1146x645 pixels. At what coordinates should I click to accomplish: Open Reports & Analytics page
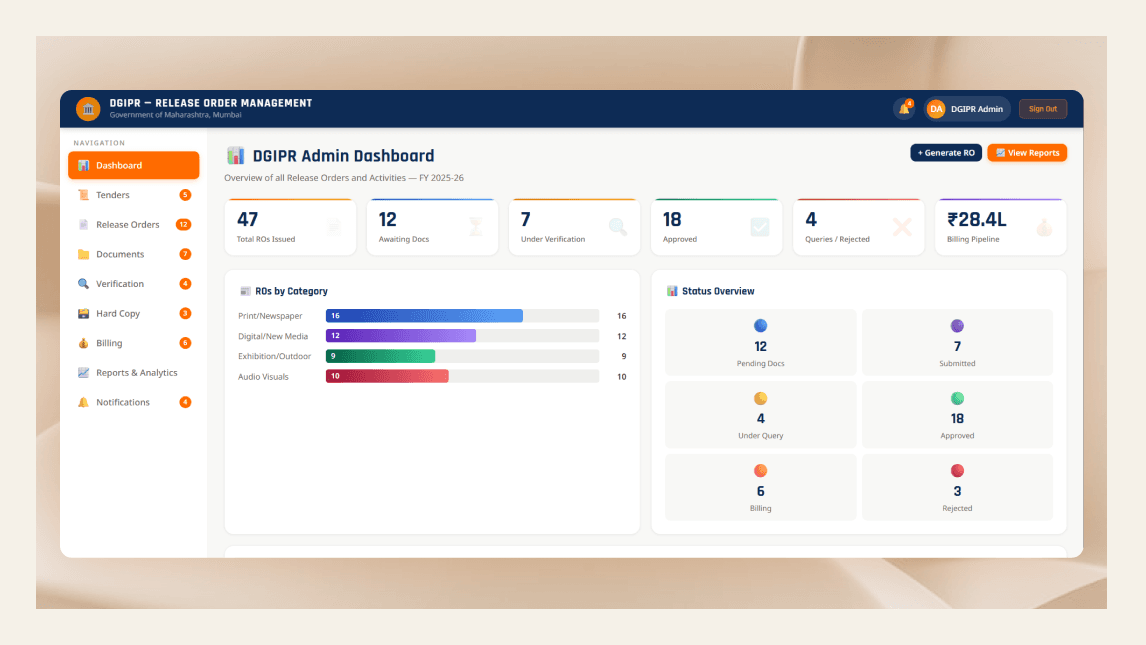[x=134, y=373]
